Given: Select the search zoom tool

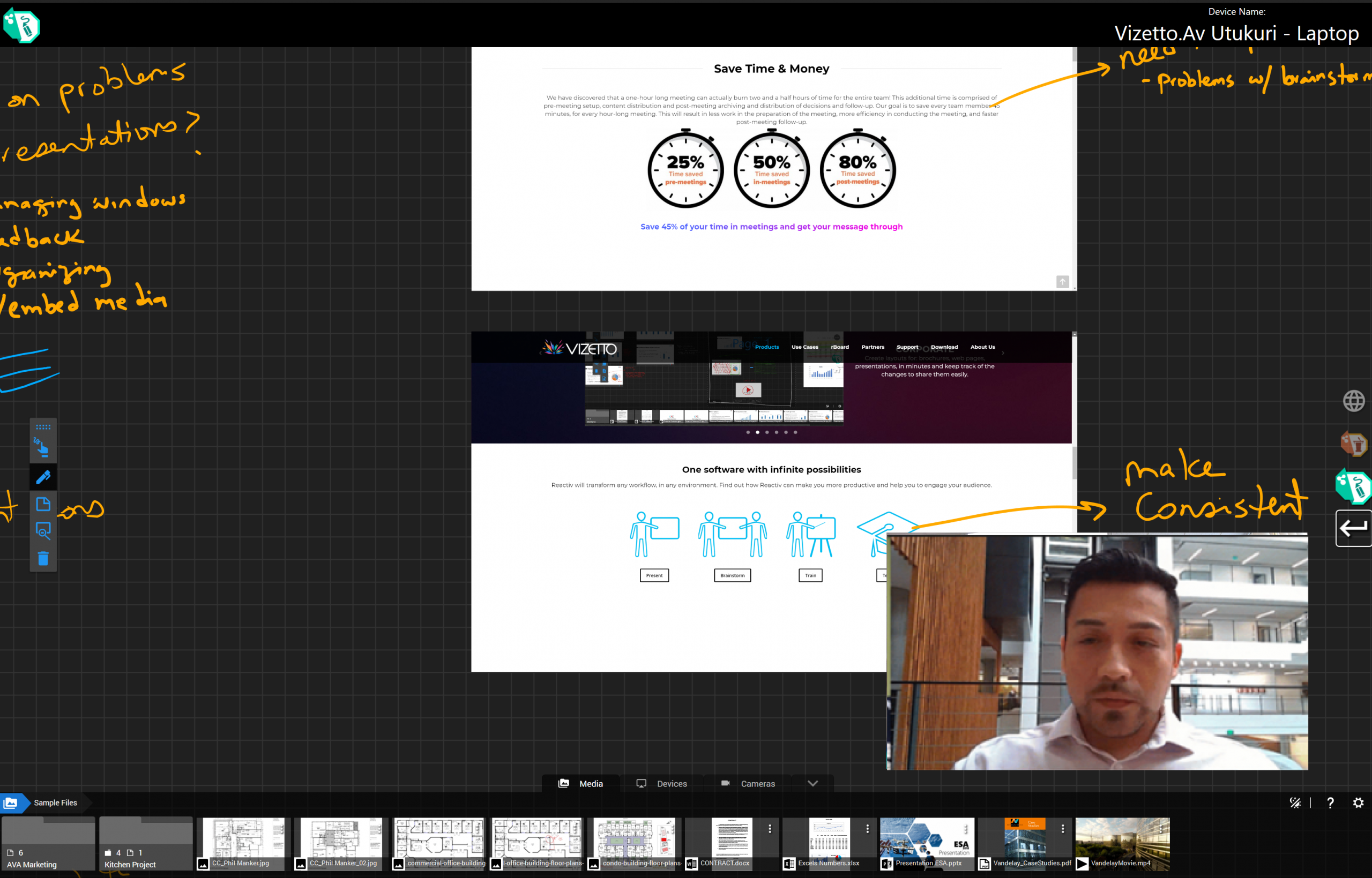Looking at the screenshot, I should click(x=43, y=531).
